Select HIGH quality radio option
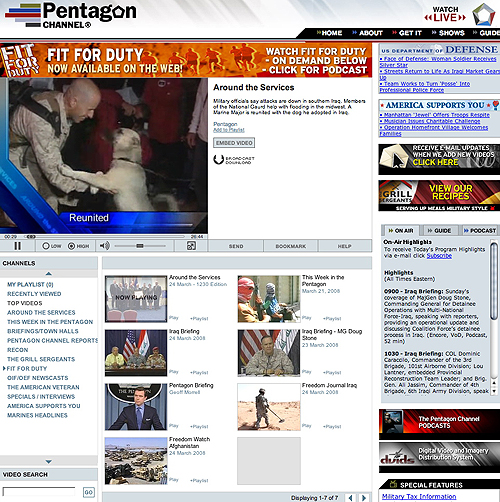The width and height of the screenshot is (500, 502). pos(78,246)
